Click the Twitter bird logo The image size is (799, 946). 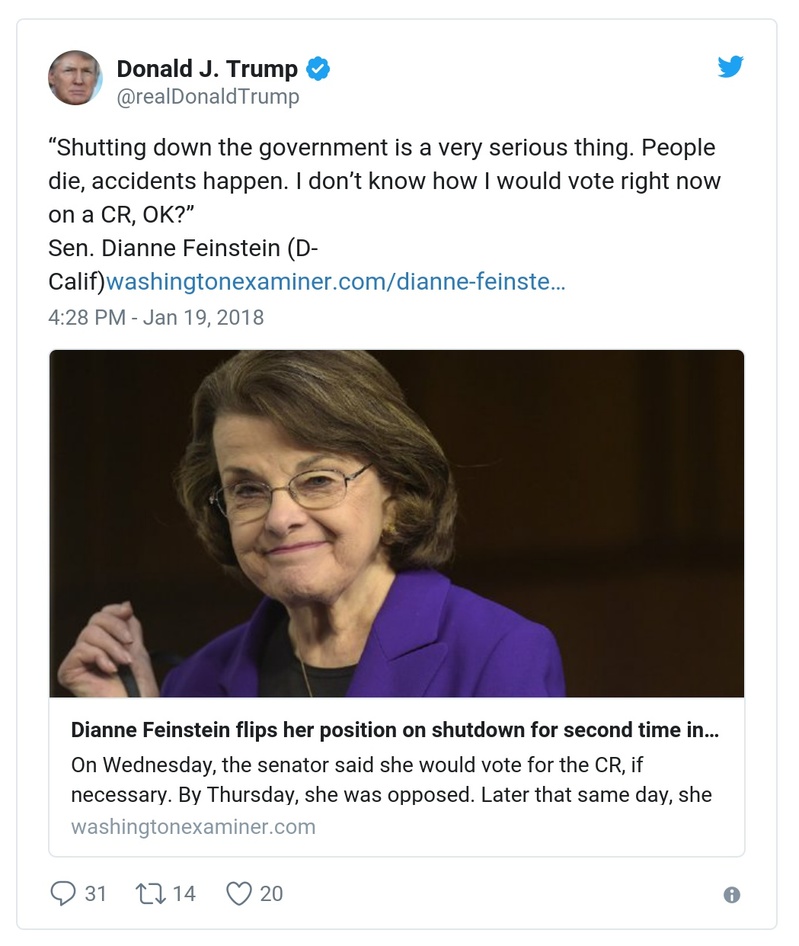pos(731,68)
